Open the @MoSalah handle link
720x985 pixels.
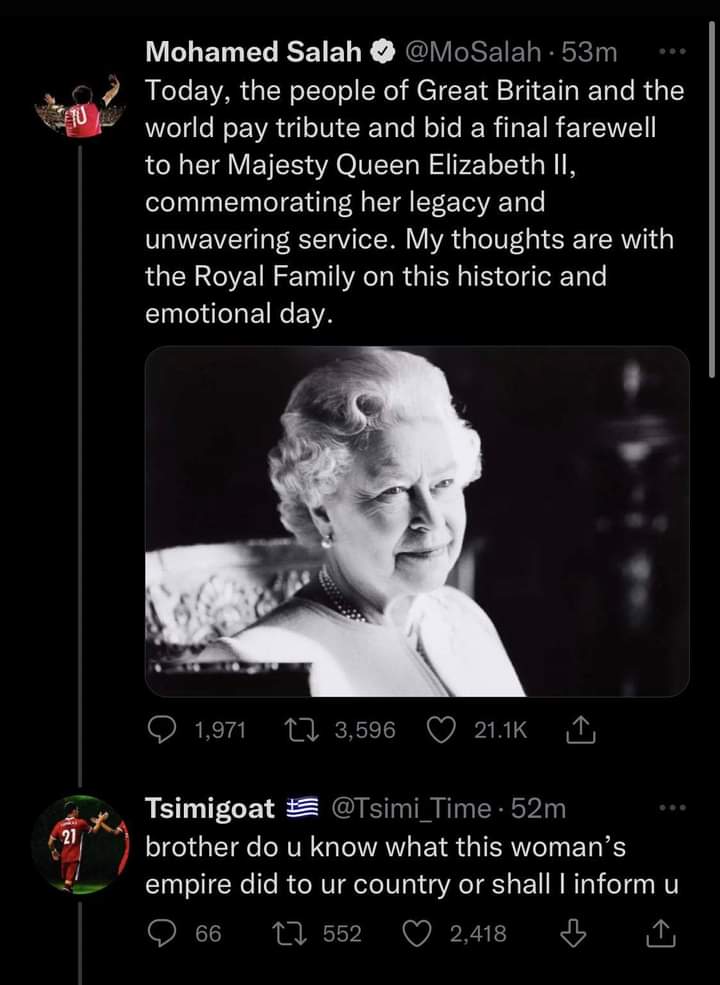coord(472,52)
